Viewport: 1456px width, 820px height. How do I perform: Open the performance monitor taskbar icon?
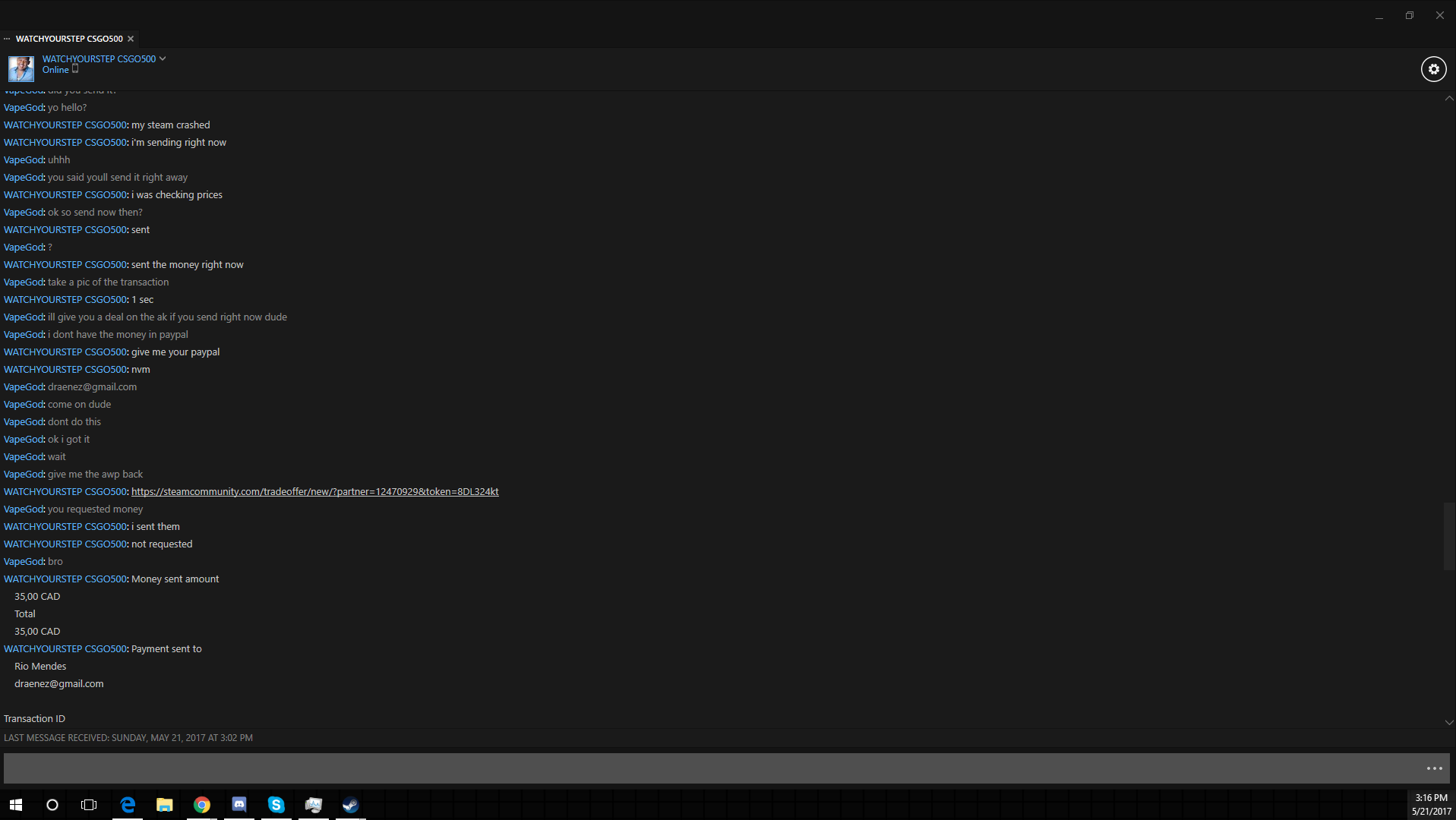314,805
